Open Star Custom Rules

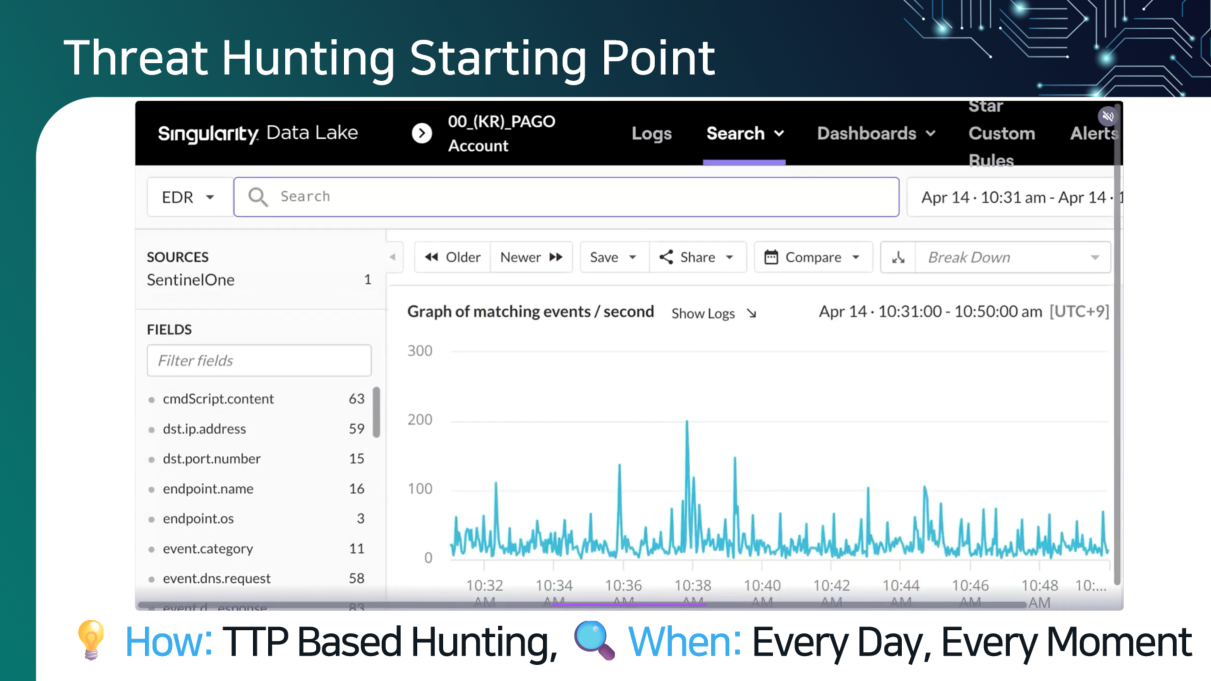[x=1001, y=133]
